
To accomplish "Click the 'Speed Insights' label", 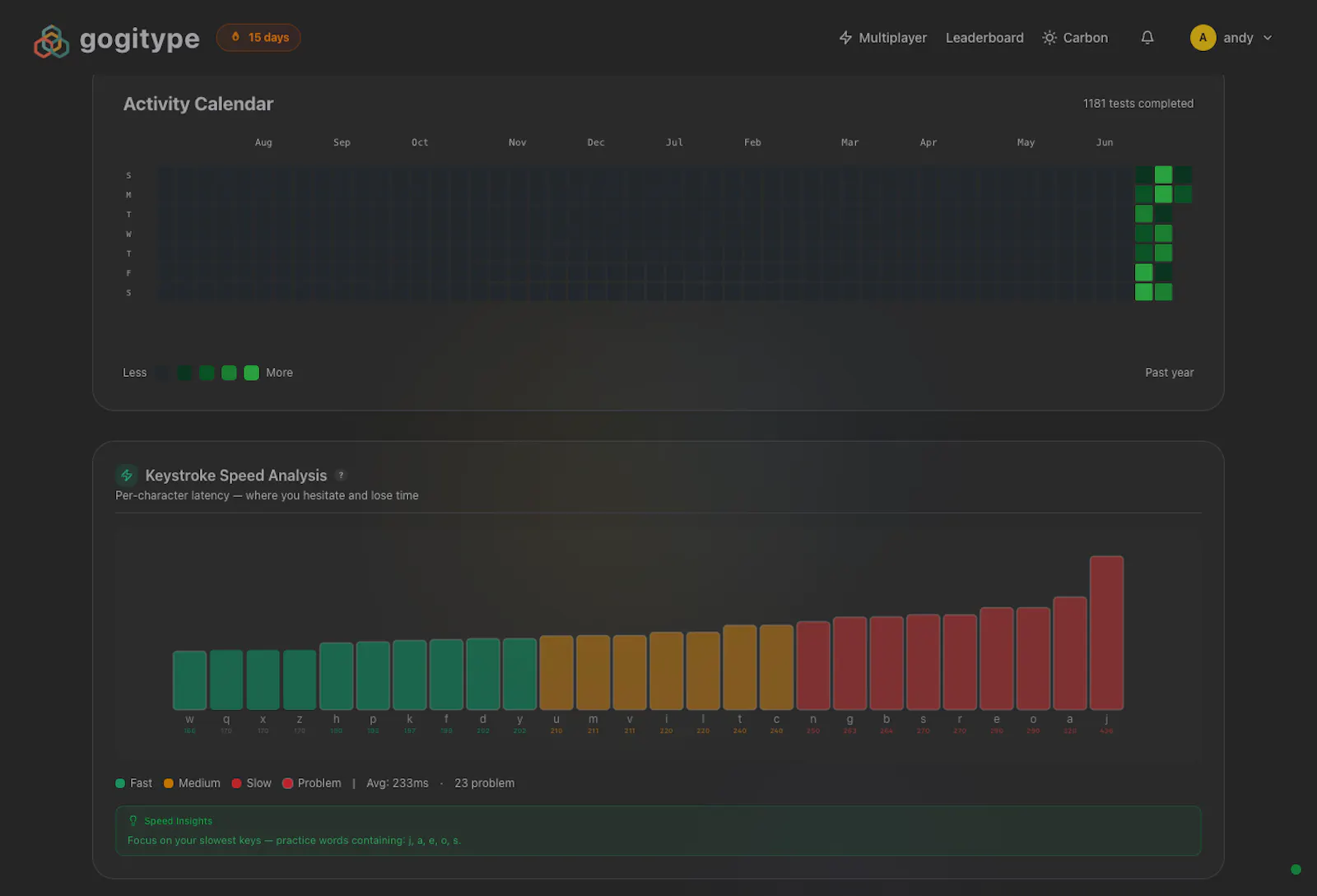I will coord(178,821).
